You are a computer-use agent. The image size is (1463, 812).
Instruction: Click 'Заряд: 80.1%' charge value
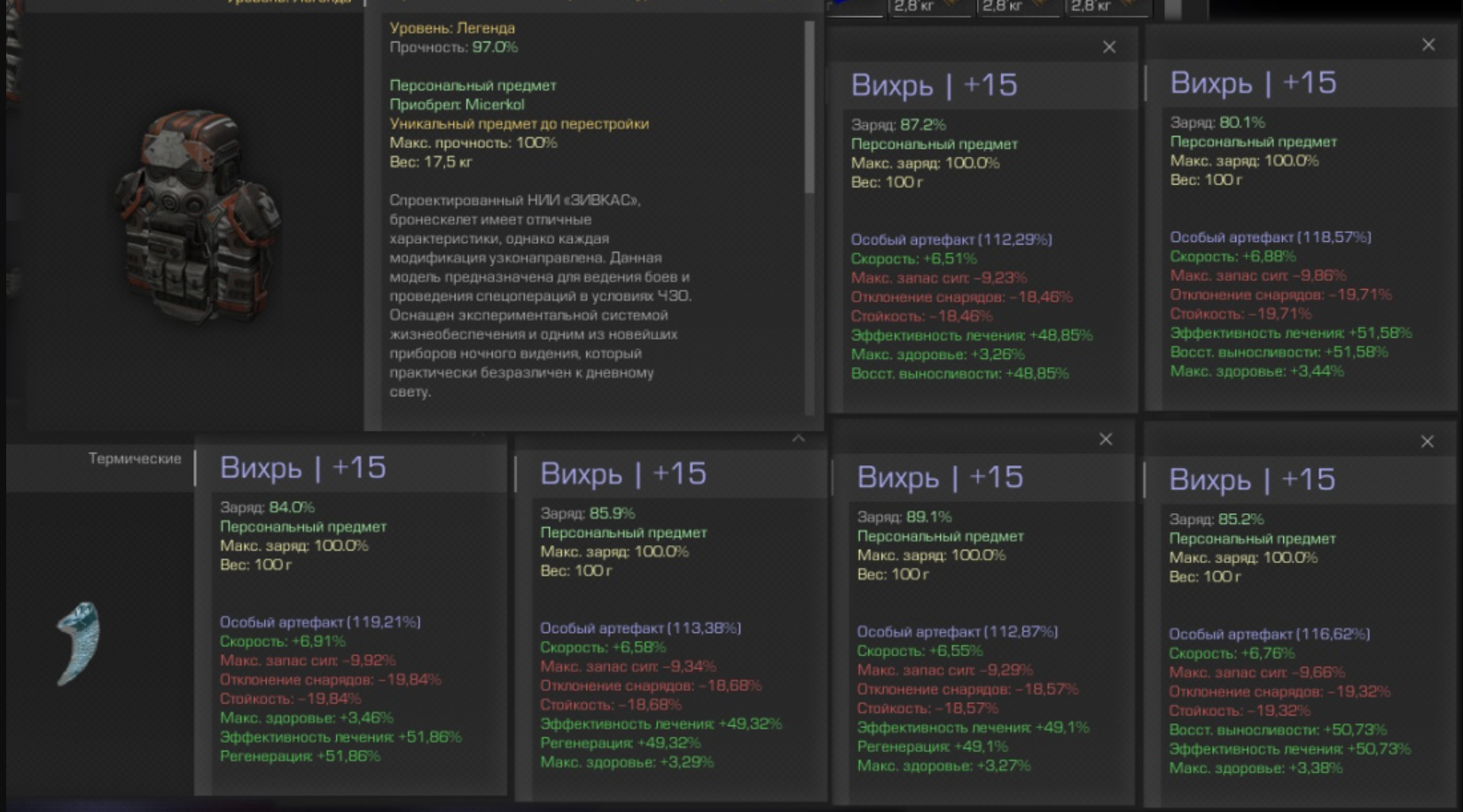click(1217, 122)
